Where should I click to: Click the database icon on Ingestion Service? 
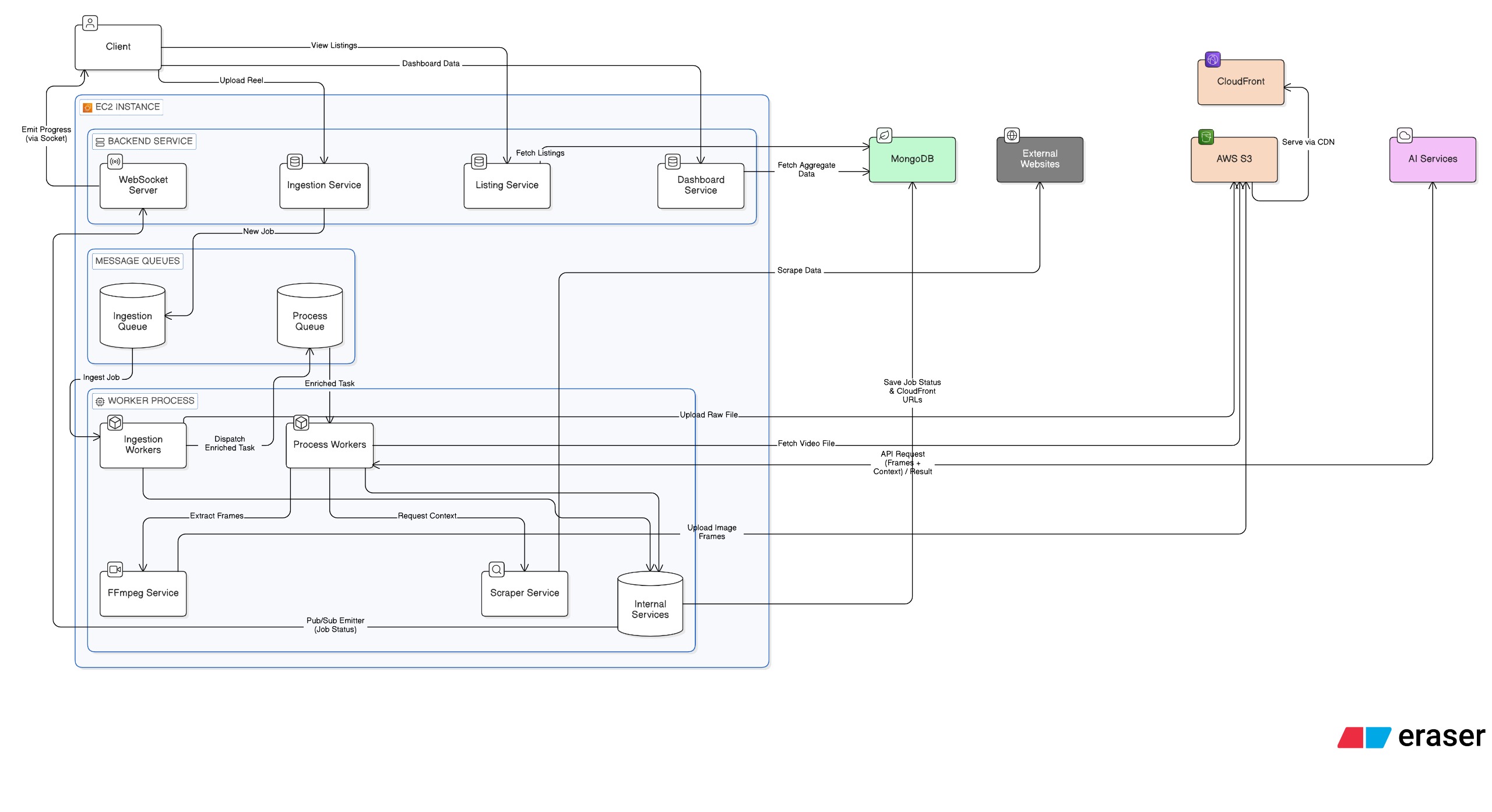click(x=295, y=162)
